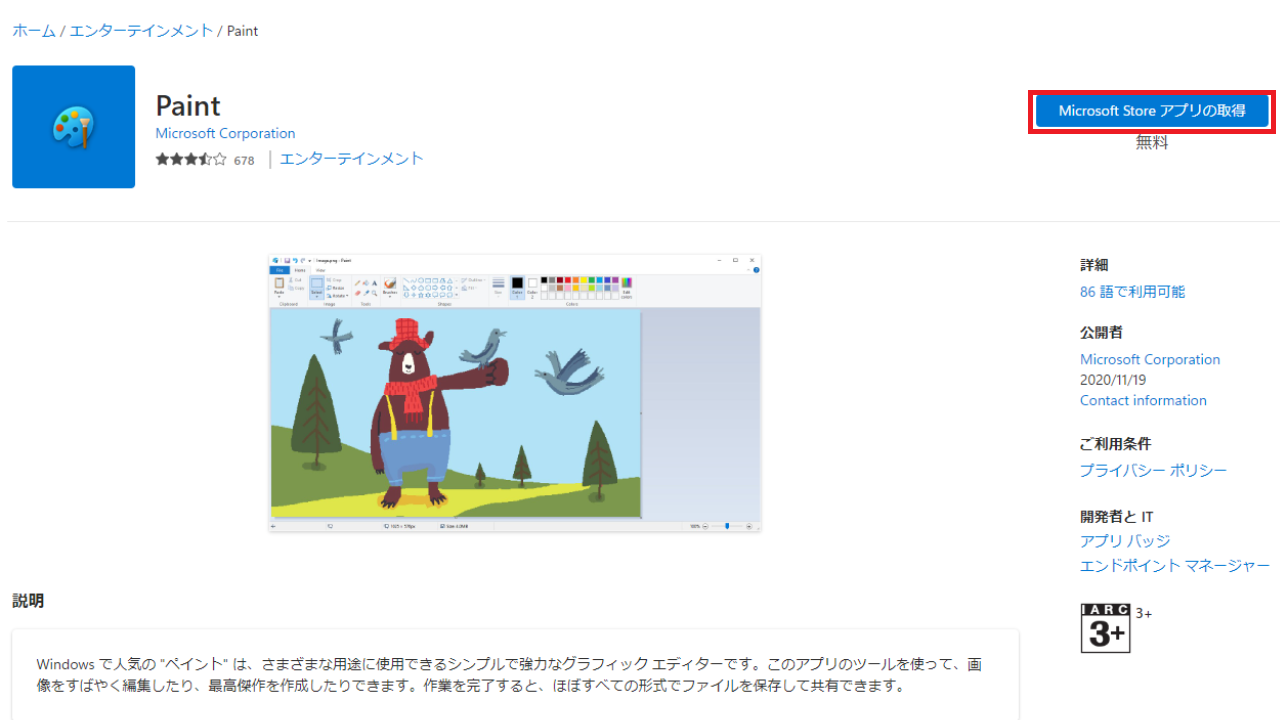This screenshot has width=1280, height=720.
Task: Click the Paint app palette icon
Action: [x=73, y=127]
